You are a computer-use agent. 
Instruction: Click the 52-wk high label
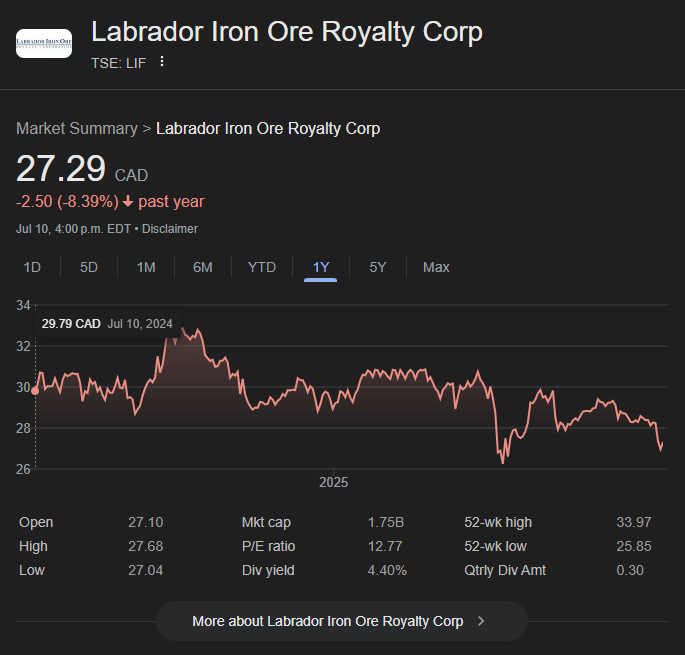point(498,522)
